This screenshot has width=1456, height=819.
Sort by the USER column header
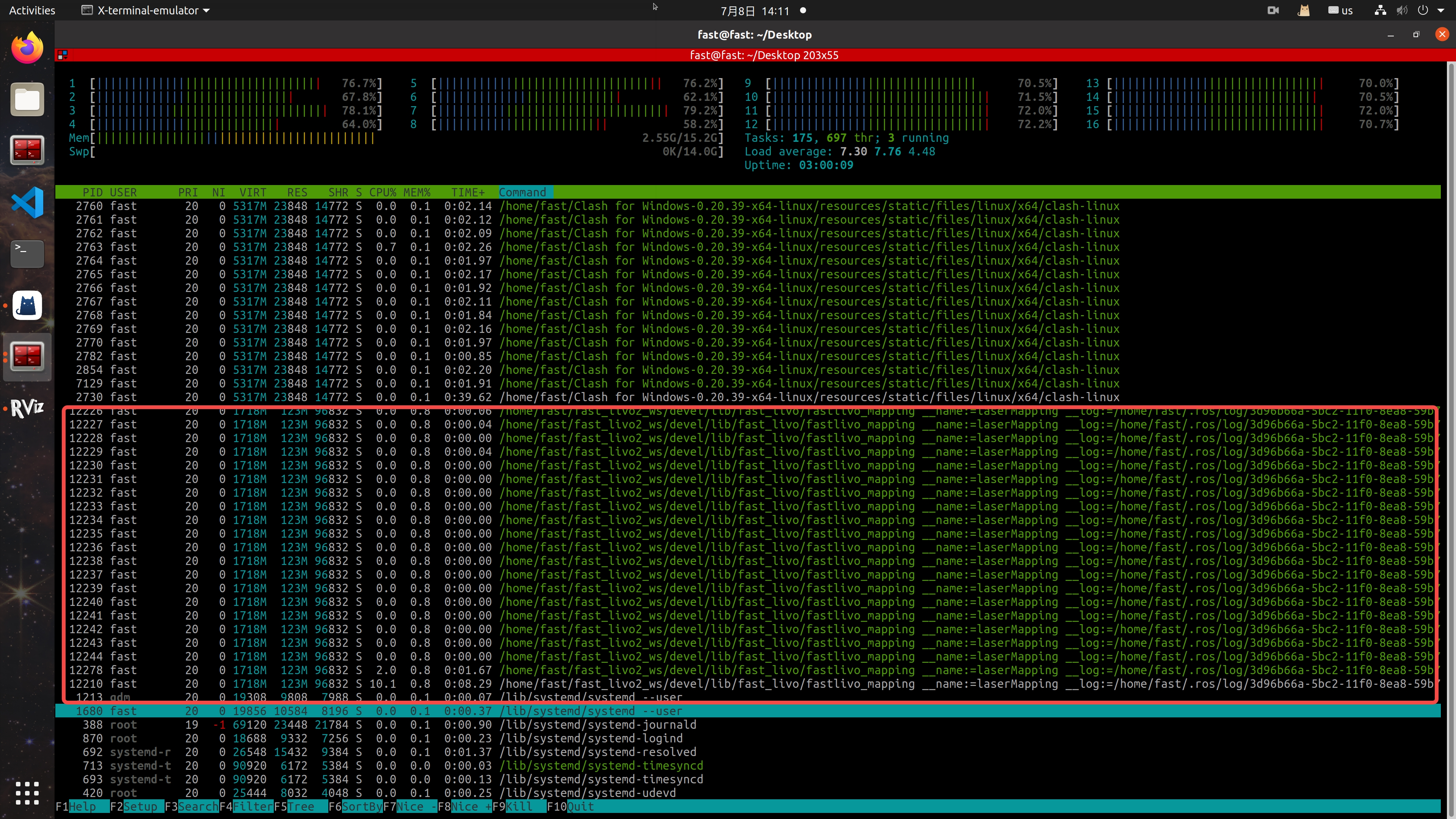123,192
